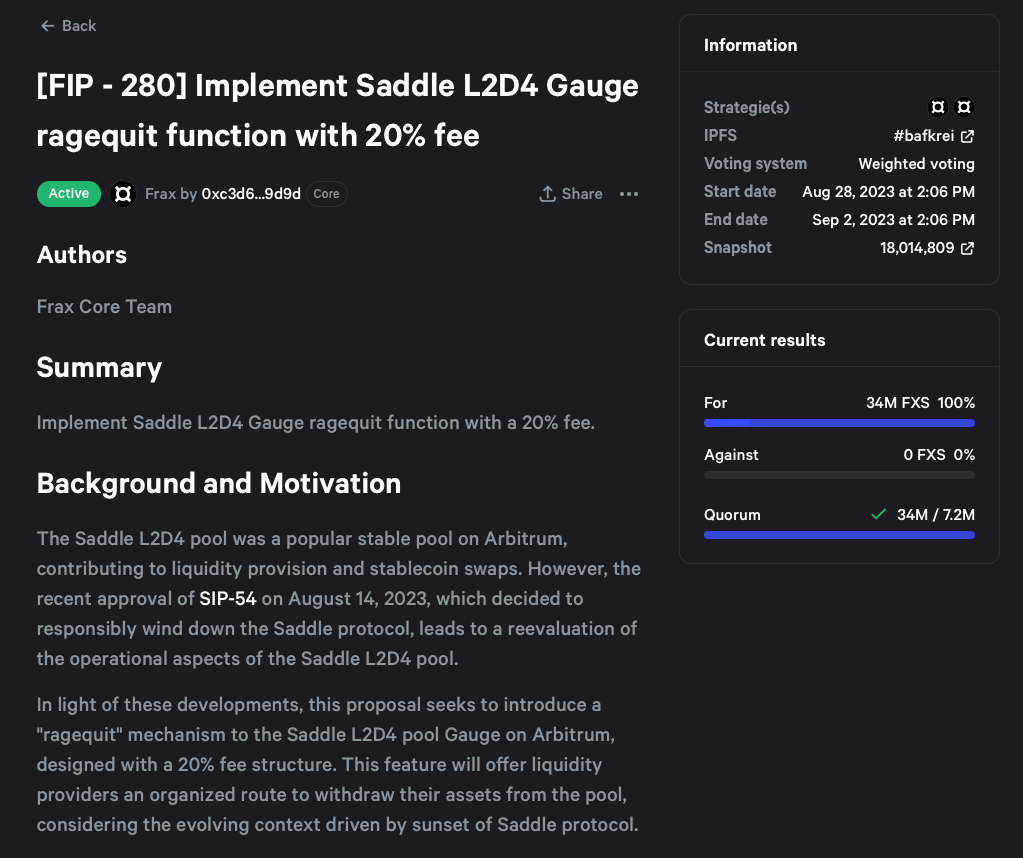Click the green quorum checkmark icon

[x=878, y=514]
